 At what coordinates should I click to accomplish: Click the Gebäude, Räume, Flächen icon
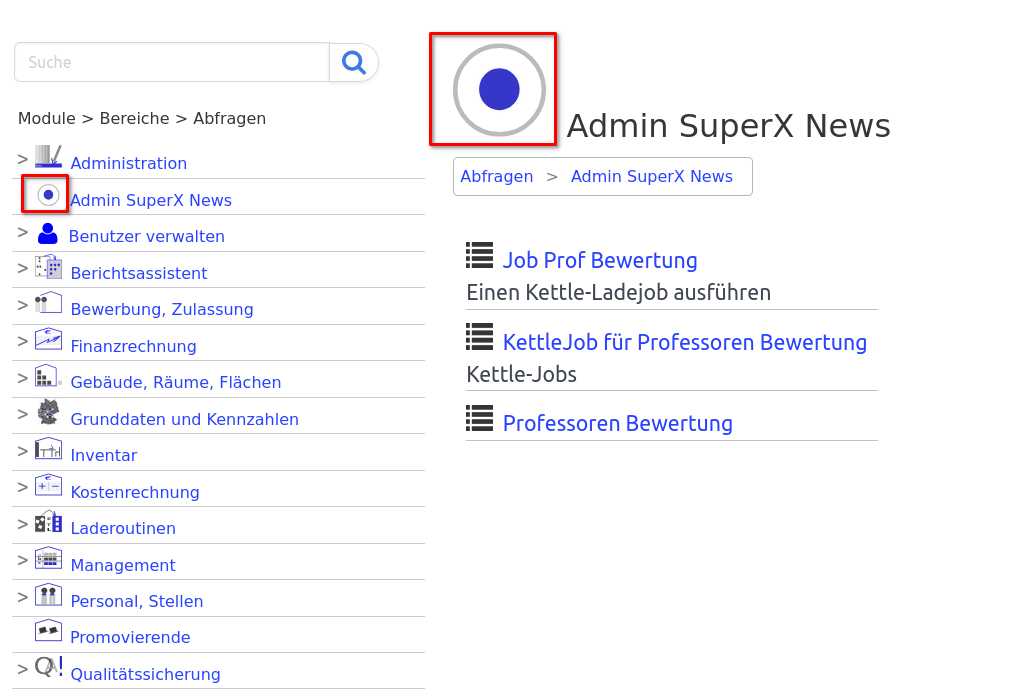point(48,376)
